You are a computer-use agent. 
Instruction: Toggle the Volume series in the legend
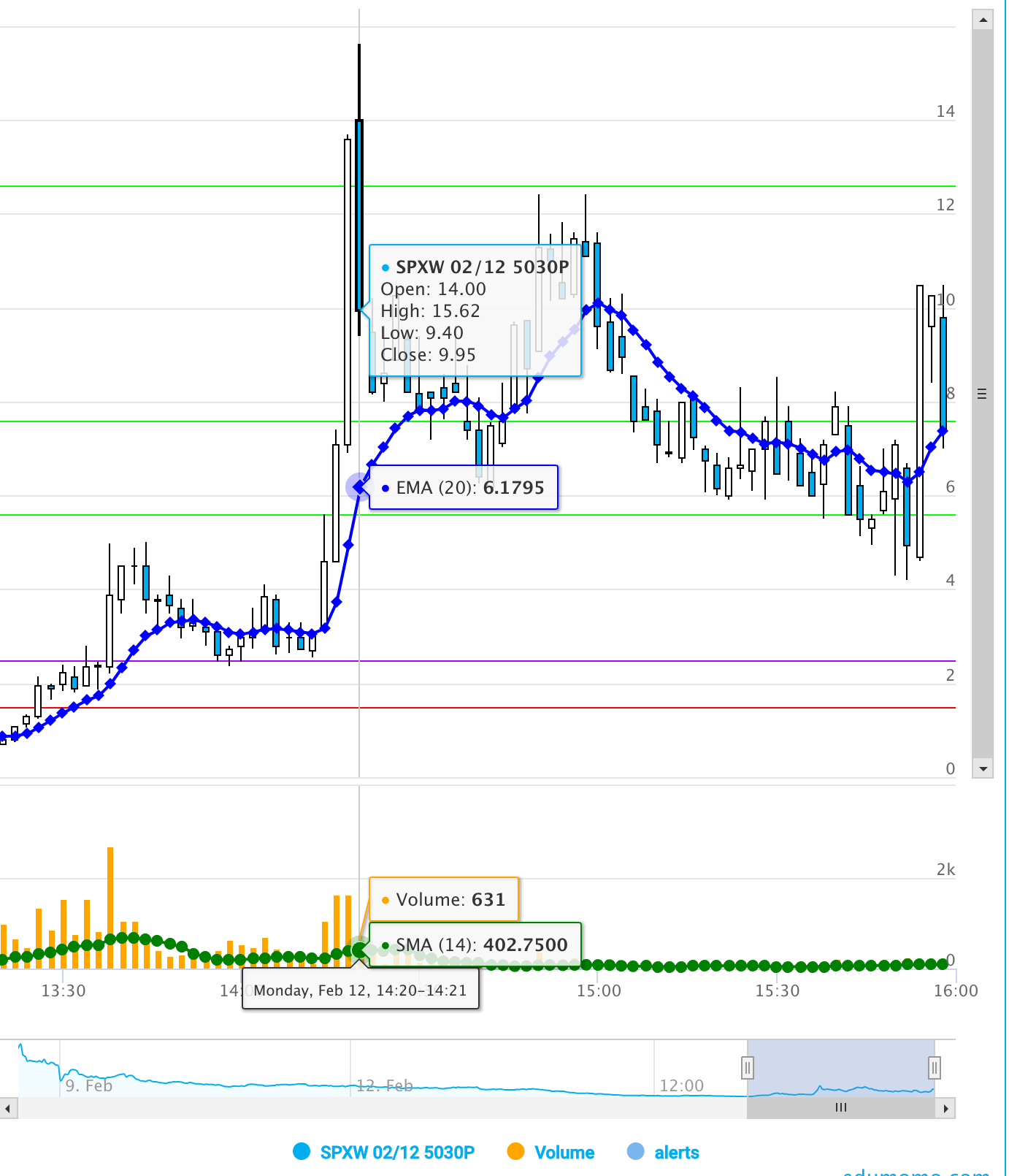(551, 1152)
